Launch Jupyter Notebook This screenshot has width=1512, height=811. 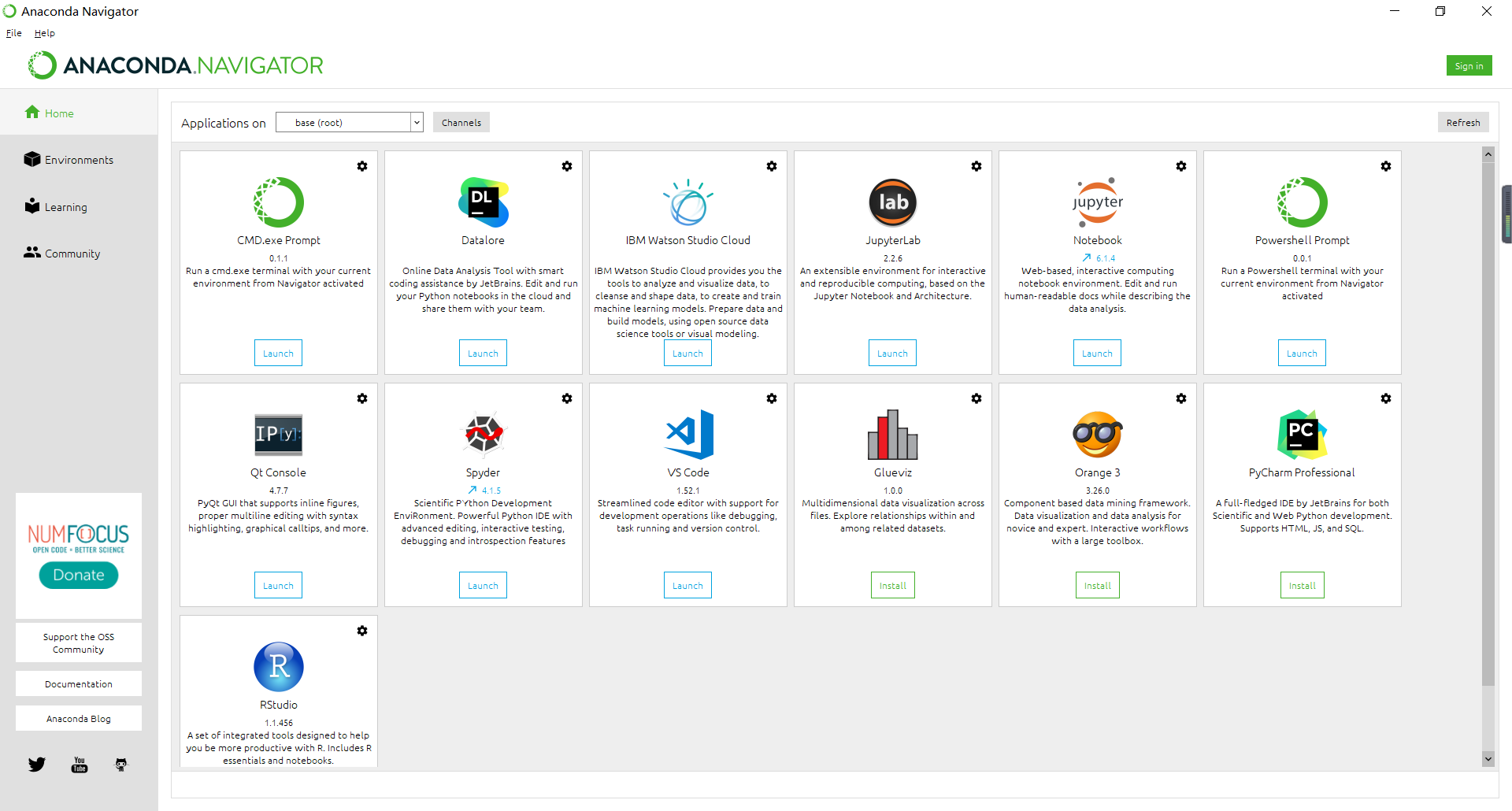[1097, 353]
